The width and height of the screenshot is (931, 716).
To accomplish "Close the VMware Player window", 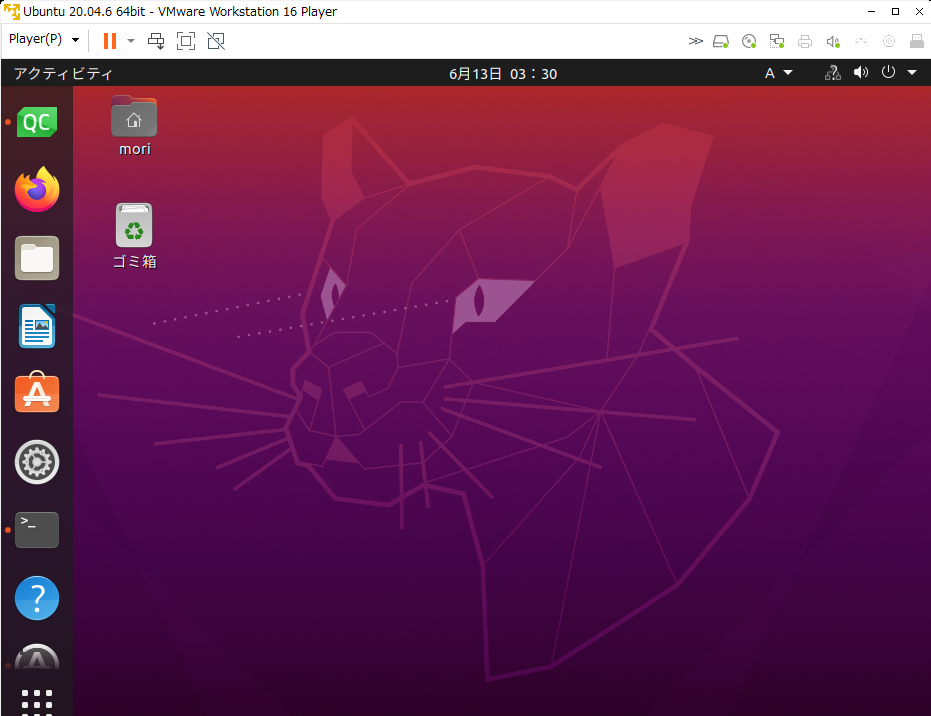I will pyautogui.click(x=919, y=11).
